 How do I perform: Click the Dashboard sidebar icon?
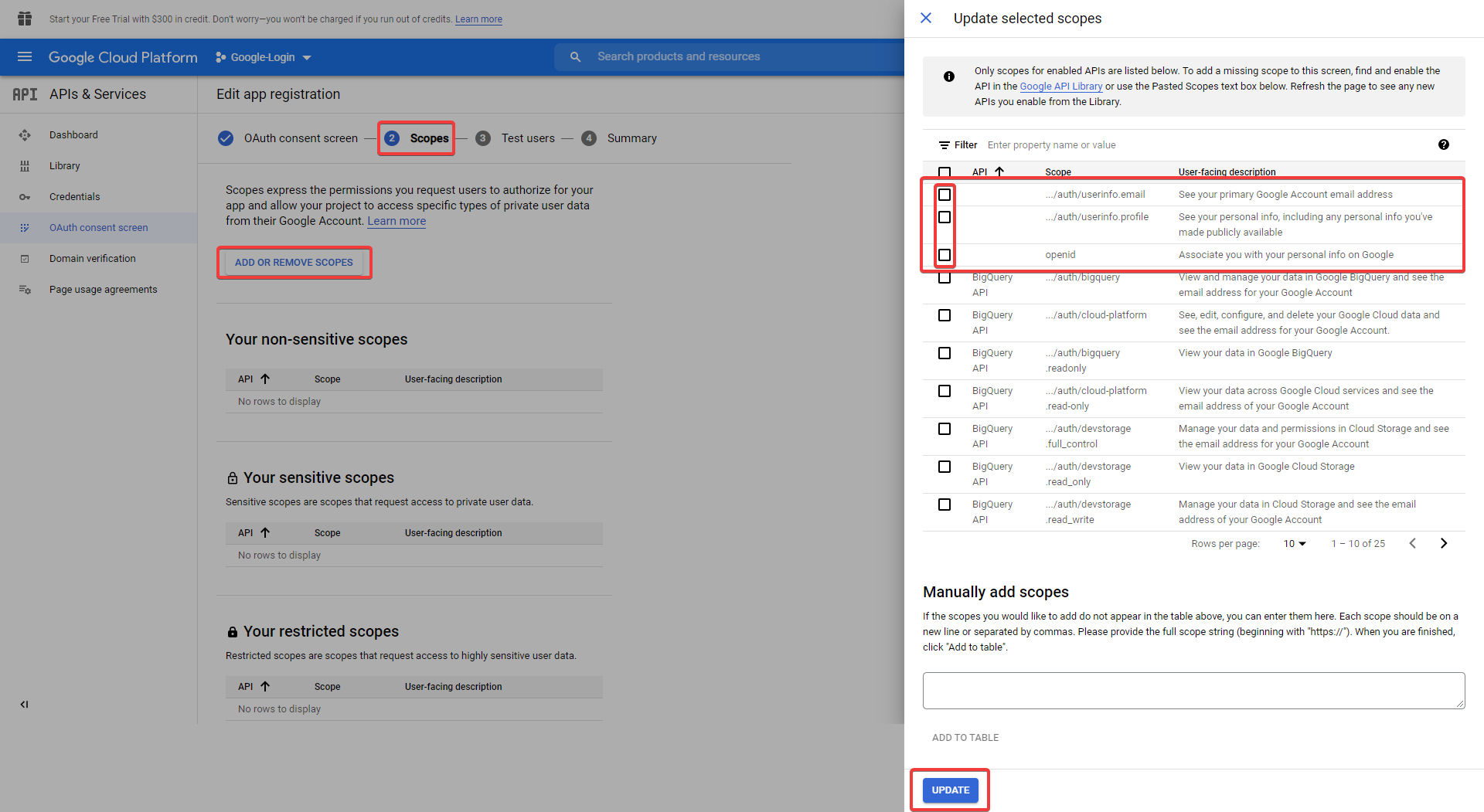pos(25,135)
